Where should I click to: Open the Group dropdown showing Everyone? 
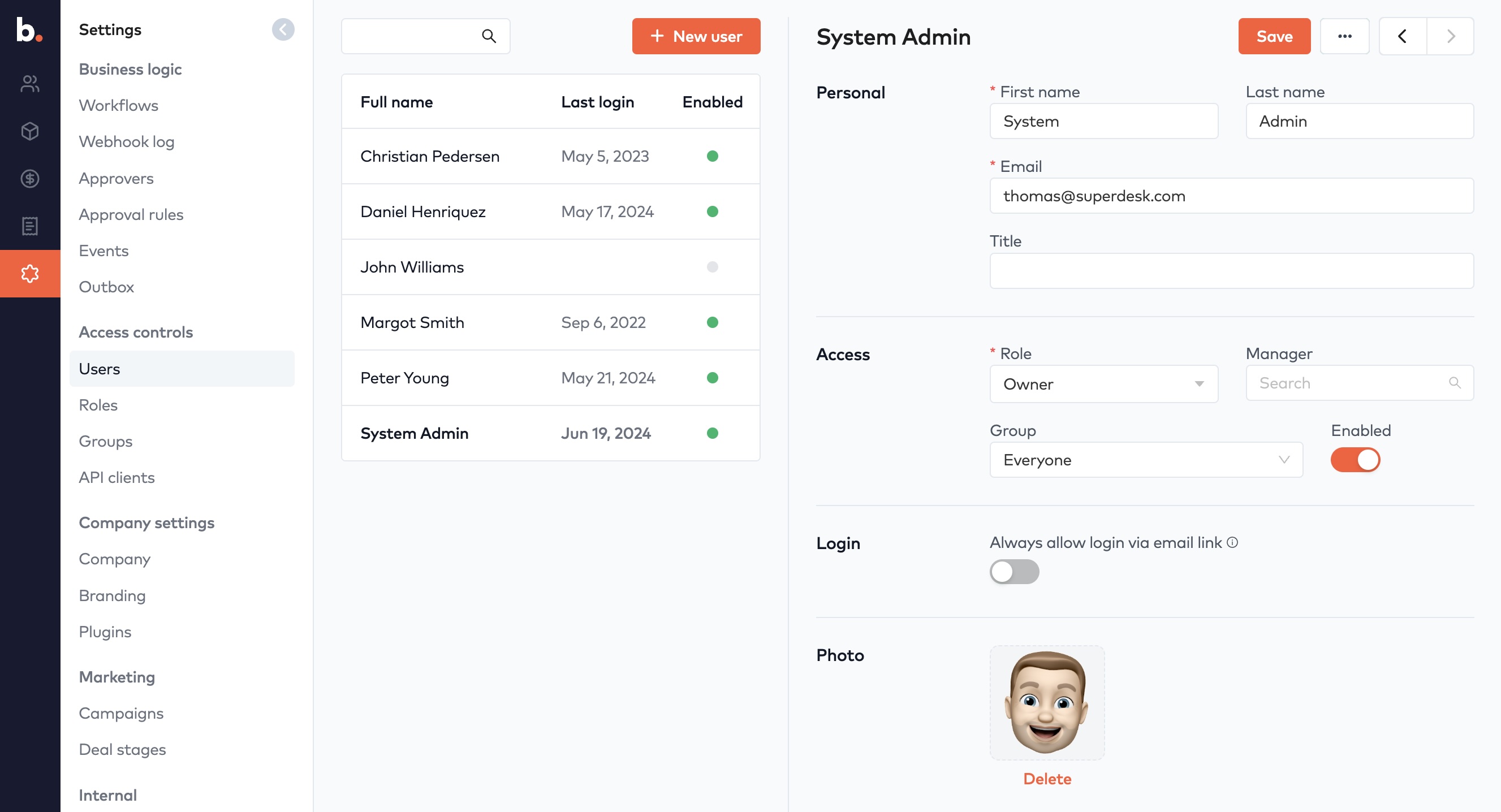click(x=1146, y=460)
